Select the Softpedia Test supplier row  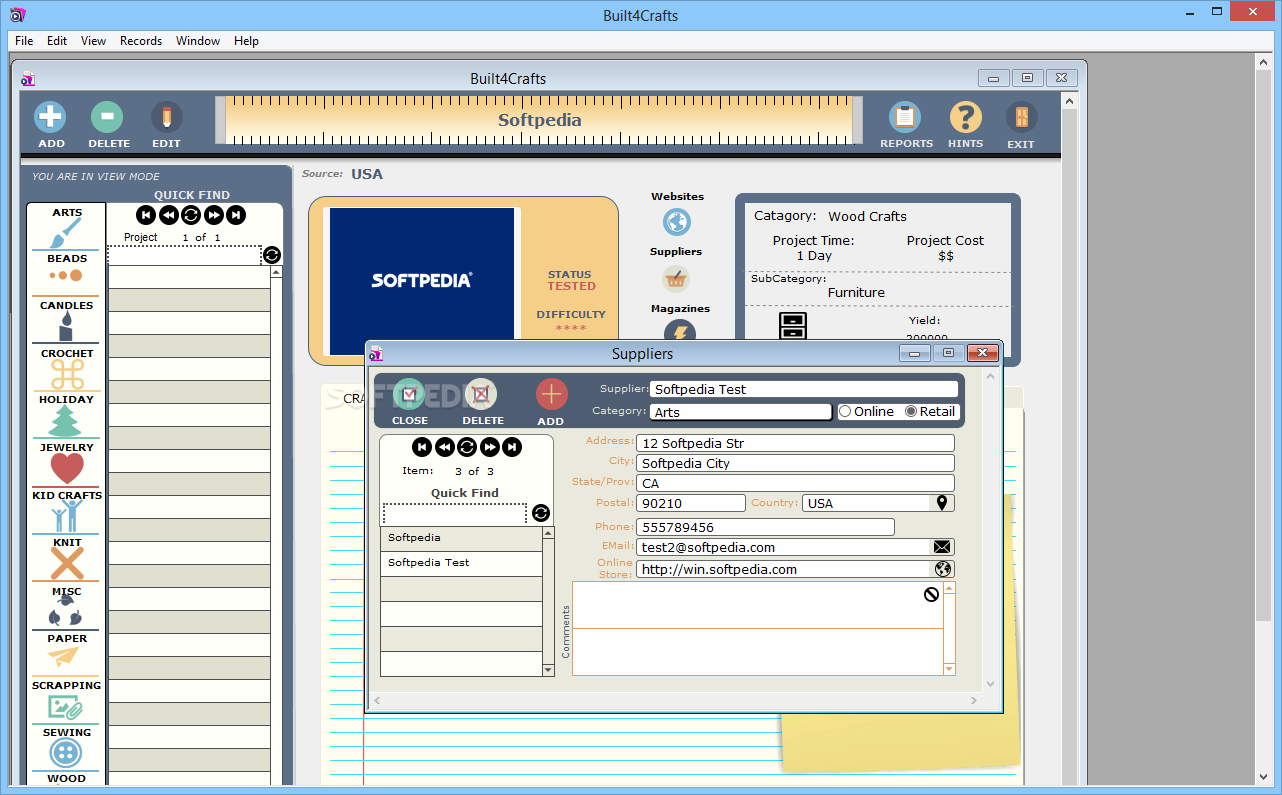[461, 563]
